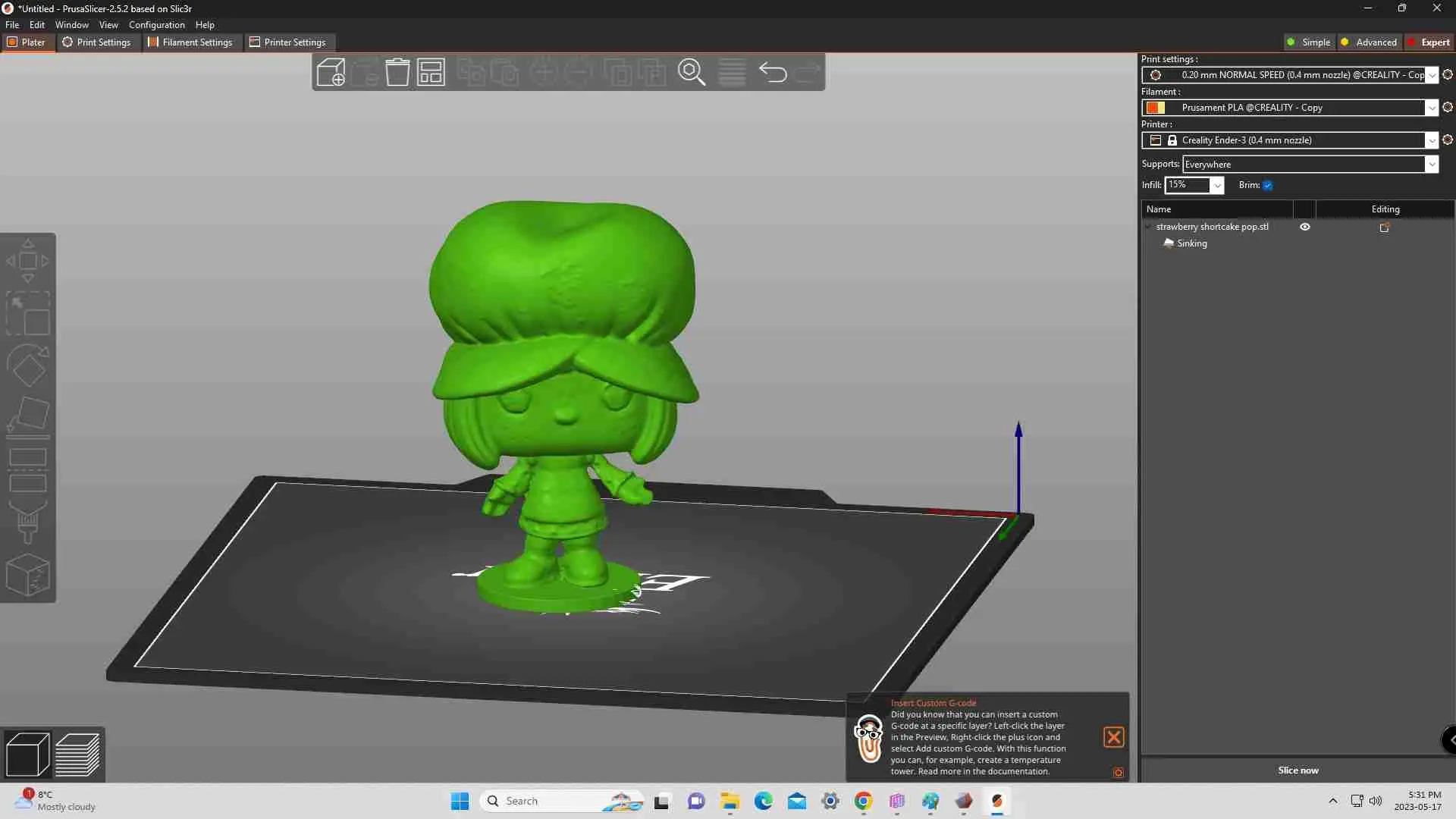Select the Scale tool in left toolbar
Screen dimensions: 1456x819
28,314
